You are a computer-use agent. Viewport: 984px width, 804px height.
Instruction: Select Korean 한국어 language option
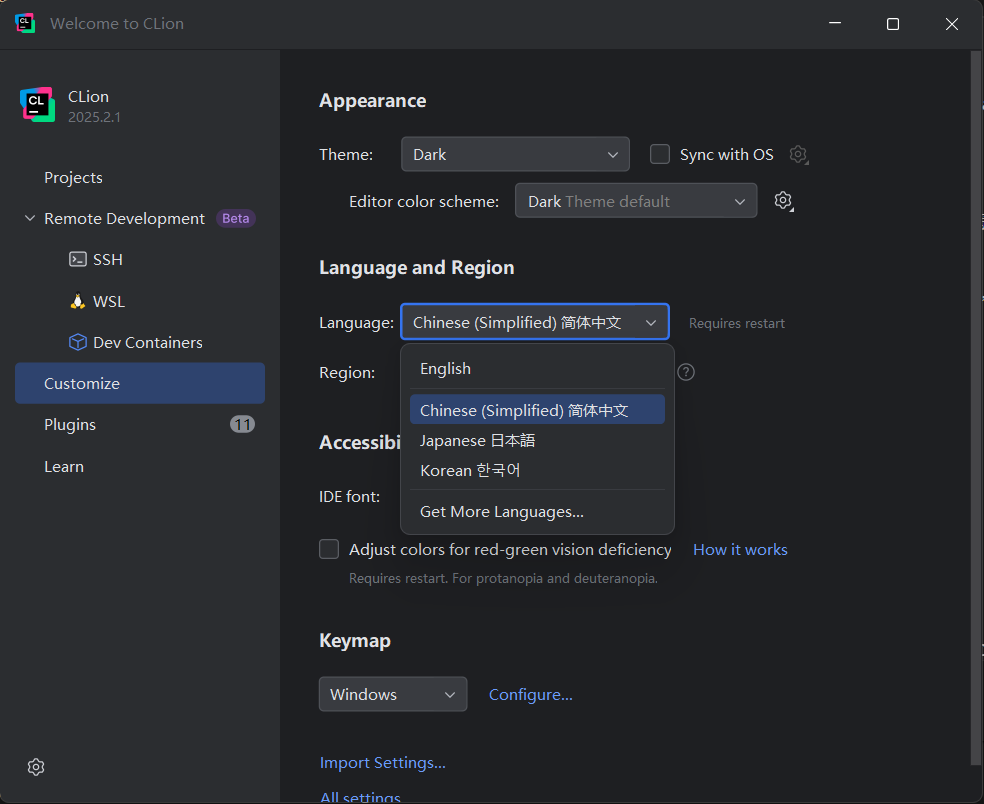(537, 471)
